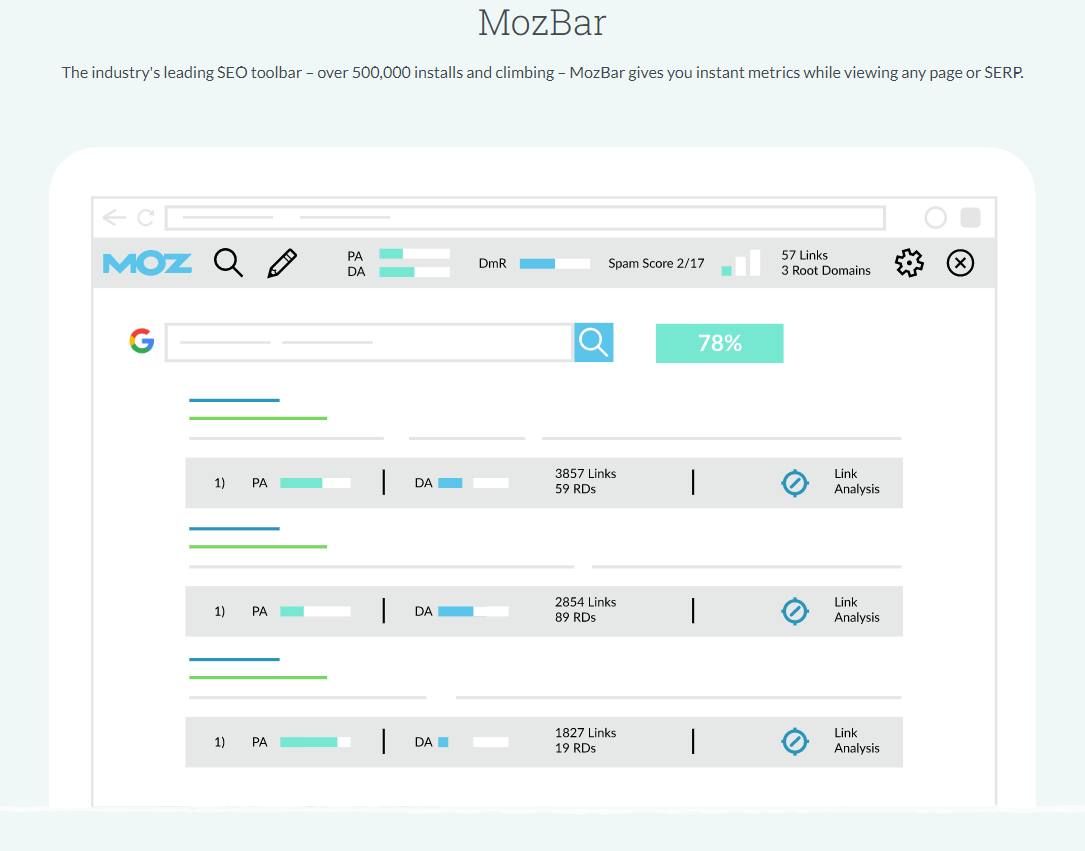This screenshot has width=1085, height=851.
Task: Click '1827 Links' text
Action: tap(585, 733)
